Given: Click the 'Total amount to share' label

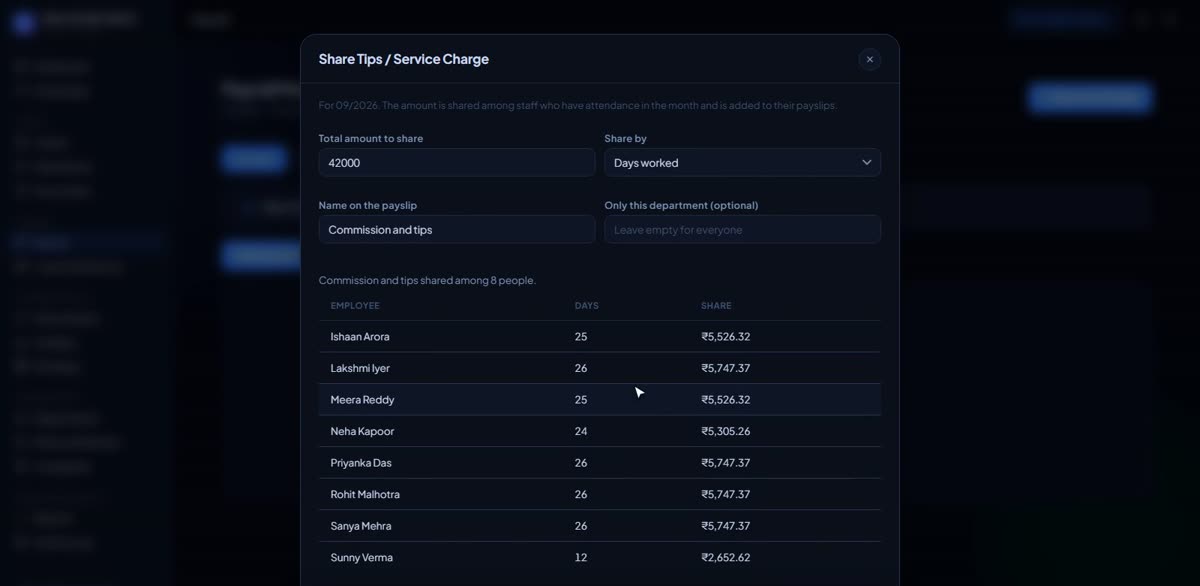Looking at the screenshot, I should point(371,138).
